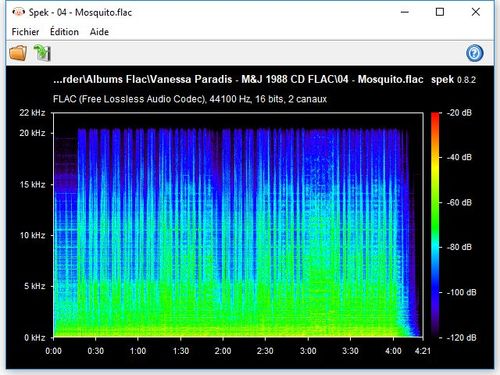Open the blue help icon
This screenshot has height=375, width=500.
click(474, 53)
